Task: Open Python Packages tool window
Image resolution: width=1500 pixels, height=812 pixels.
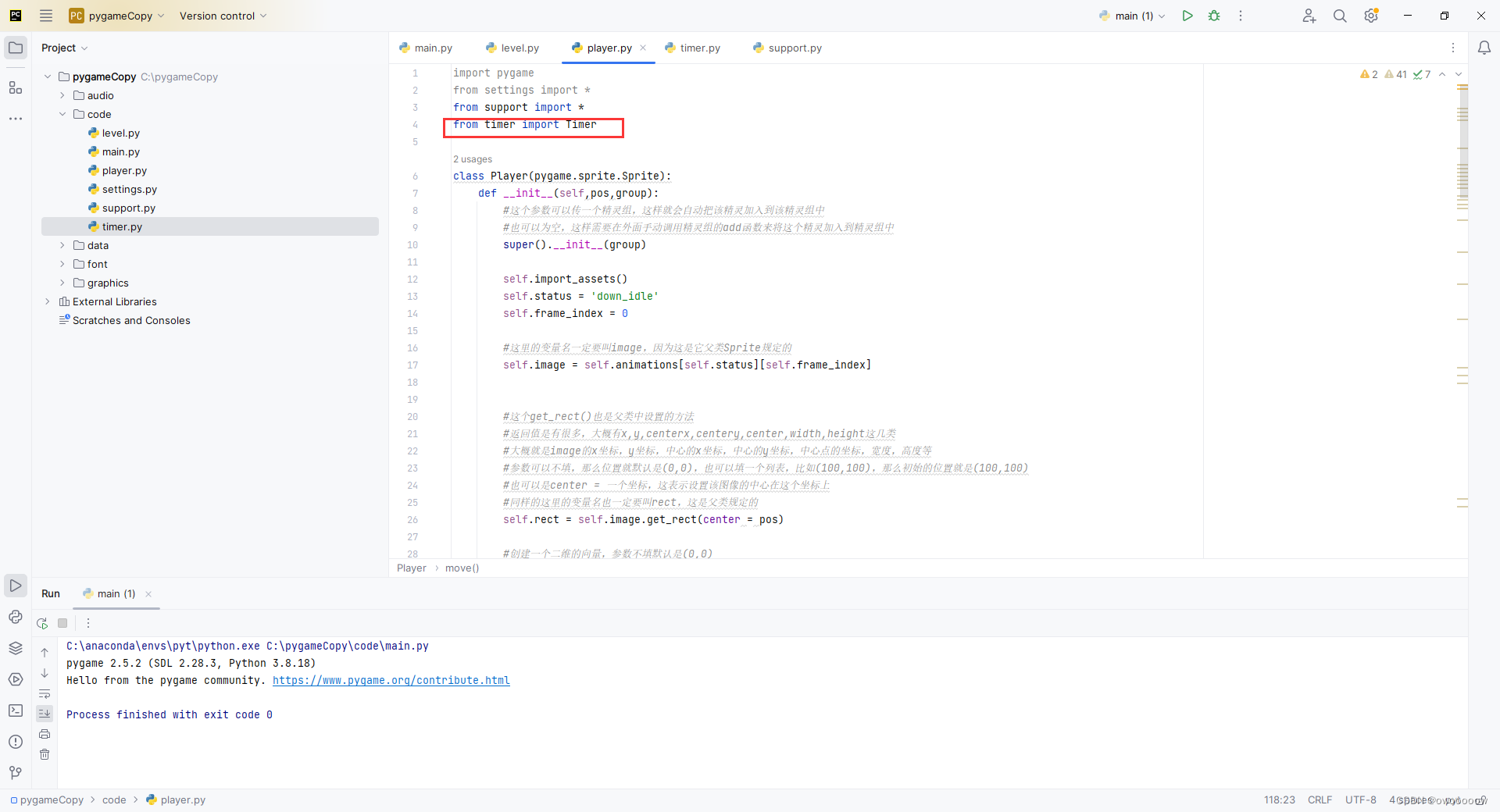Action: click(16, 648)
